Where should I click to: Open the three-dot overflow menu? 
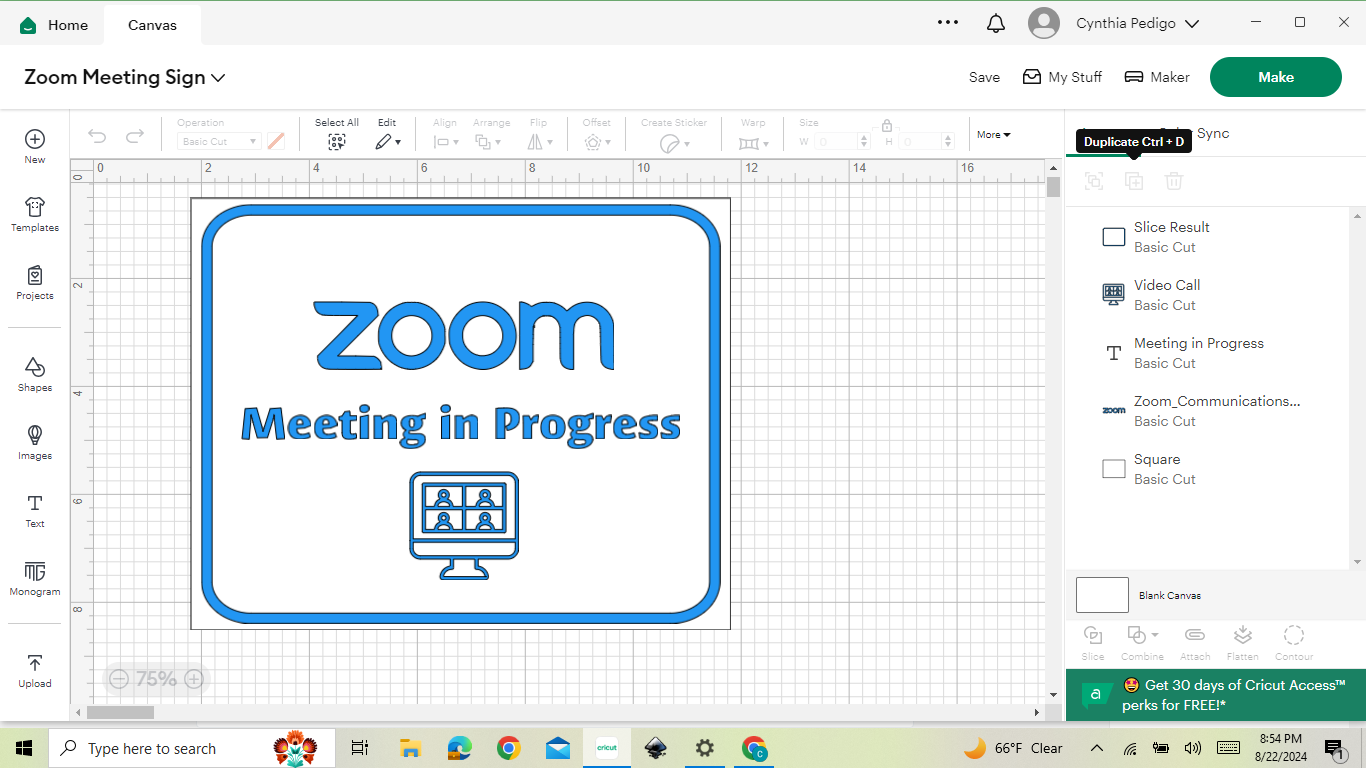click(948, 22)
